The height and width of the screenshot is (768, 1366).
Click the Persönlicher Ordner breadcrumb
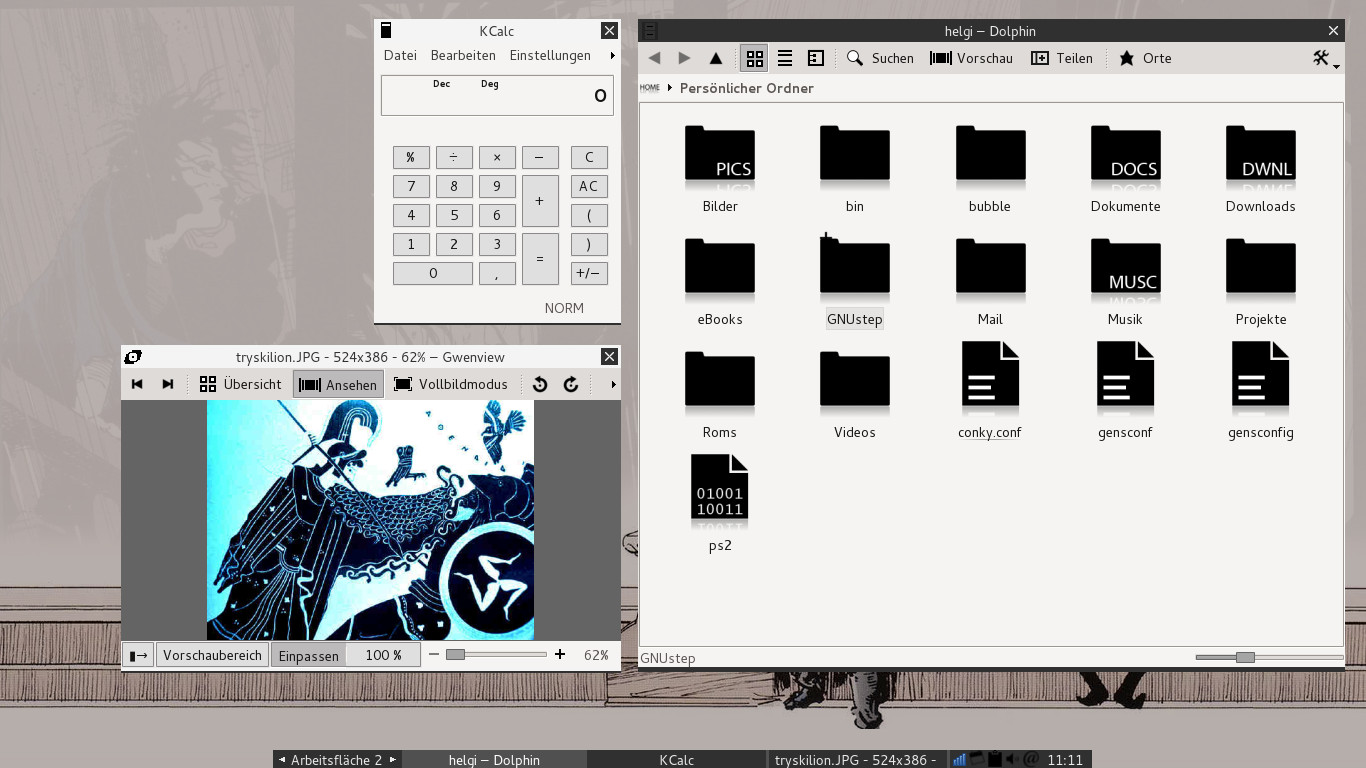pos(747,88)
